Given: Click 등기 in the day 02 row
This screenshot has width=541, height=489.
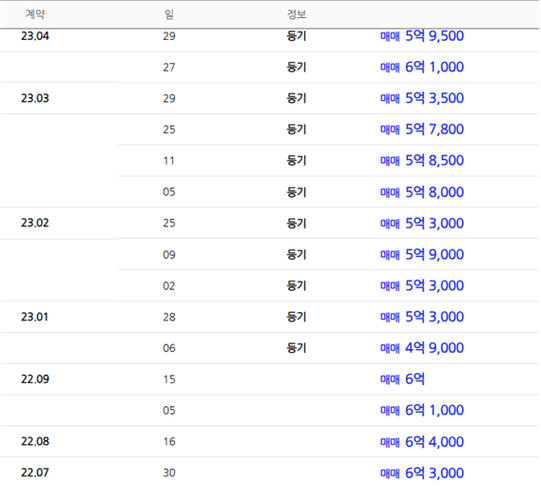Looking at the screenshot, I should [296, 286].
